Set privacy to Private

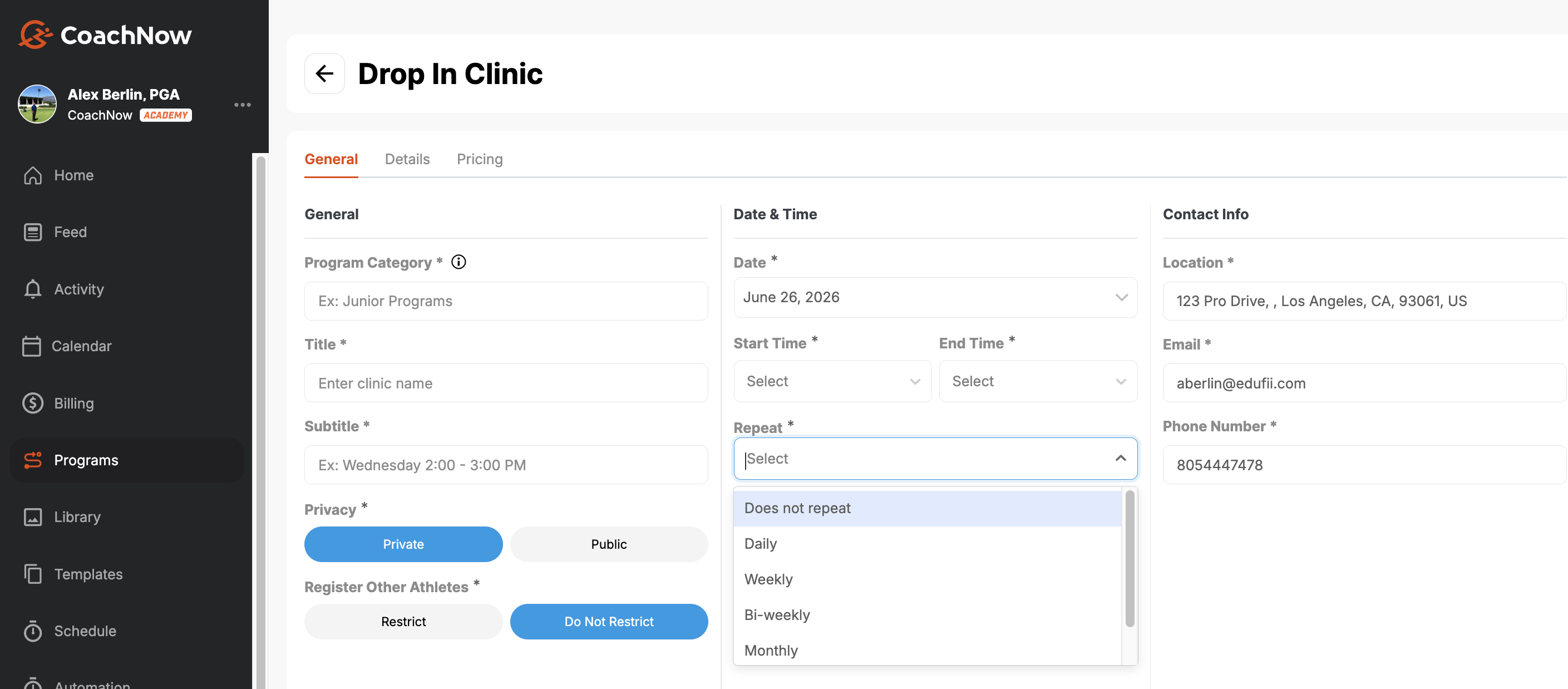tap(403, 544)
